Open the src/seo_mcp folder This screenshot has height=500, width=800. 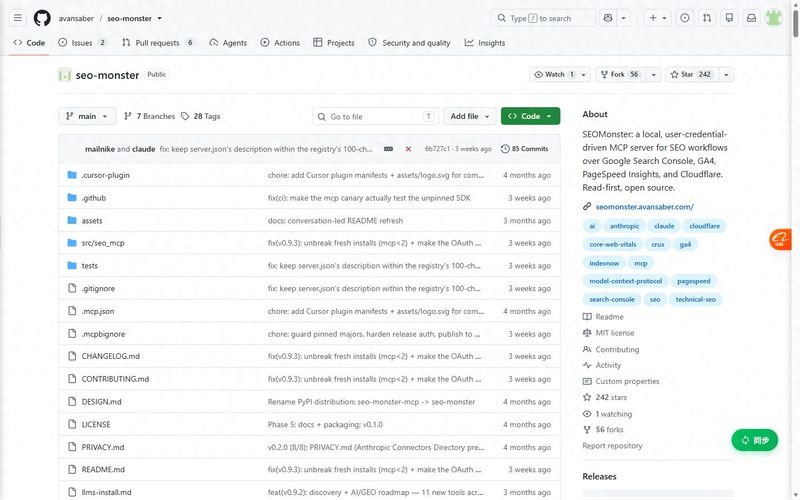click(x=103, y=243)
